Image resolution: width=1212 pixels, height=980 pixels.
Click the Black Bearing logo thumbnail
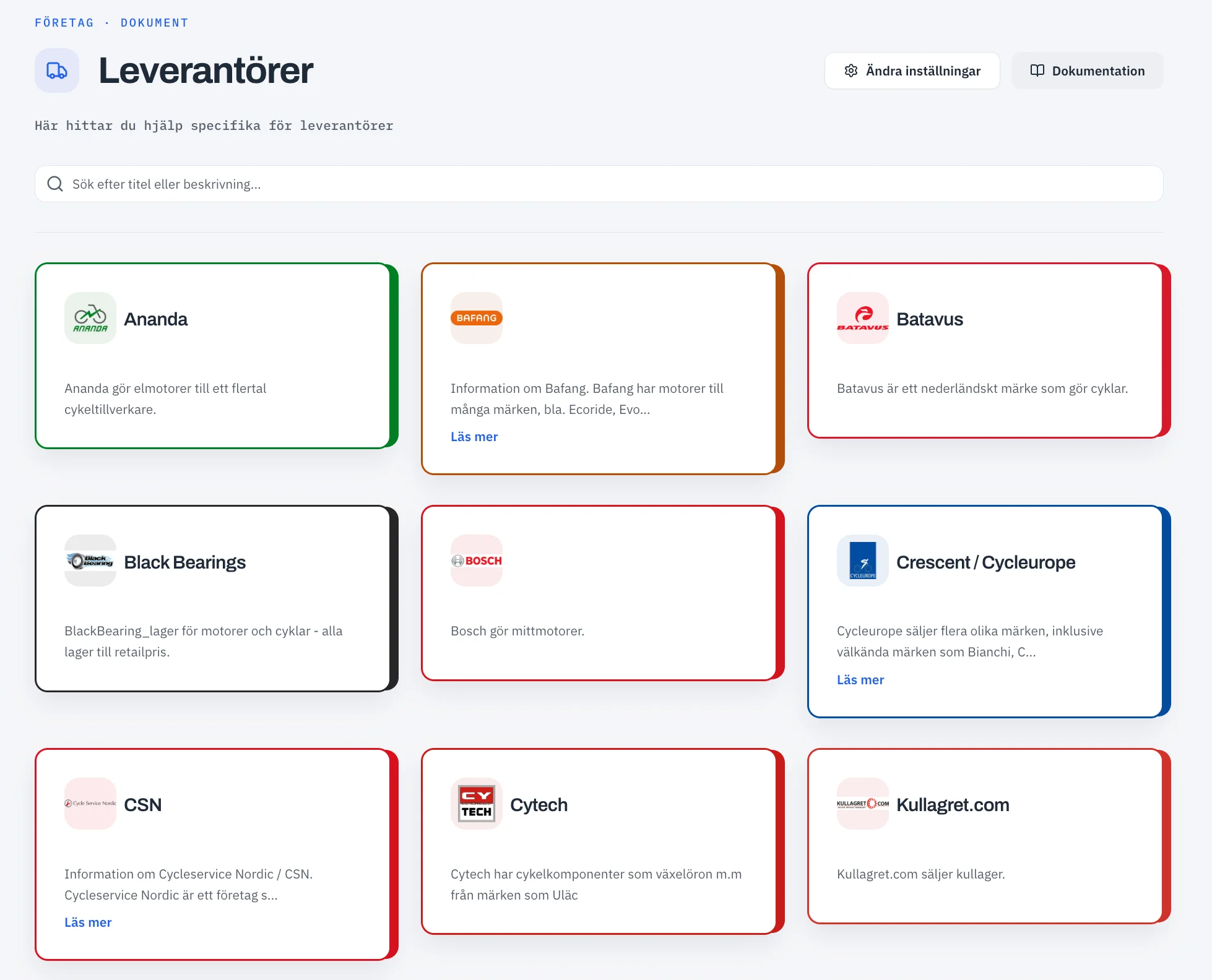[x=90, y=561]
